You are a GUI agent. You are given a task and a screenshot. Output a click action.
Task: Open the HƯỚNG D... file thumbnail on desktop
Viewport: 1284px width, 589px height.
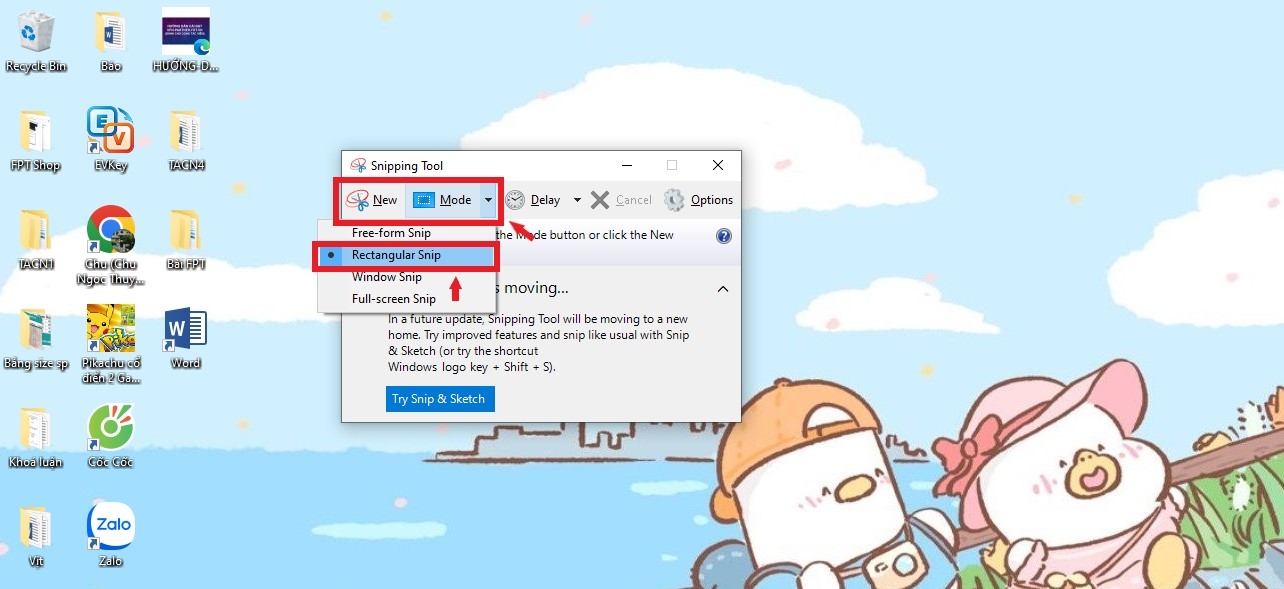(185, 41)
